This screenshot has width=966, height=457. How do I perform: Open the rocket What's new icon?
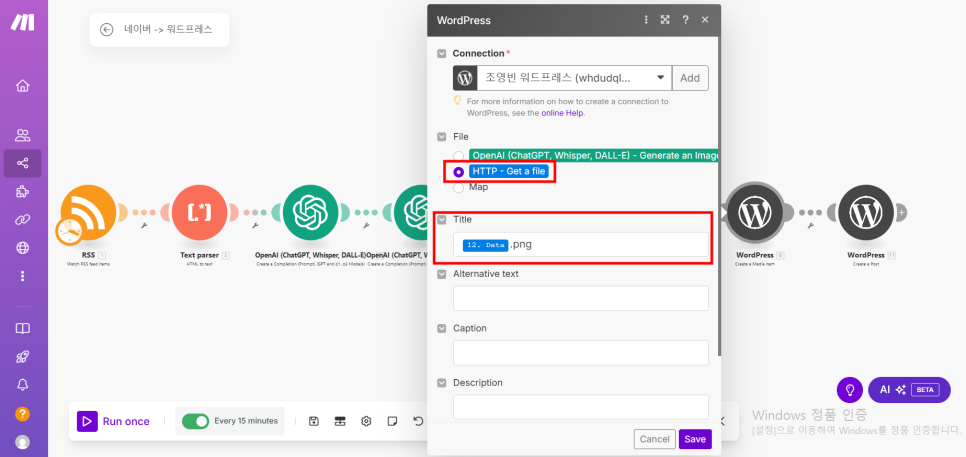click(x=23, y=357)
